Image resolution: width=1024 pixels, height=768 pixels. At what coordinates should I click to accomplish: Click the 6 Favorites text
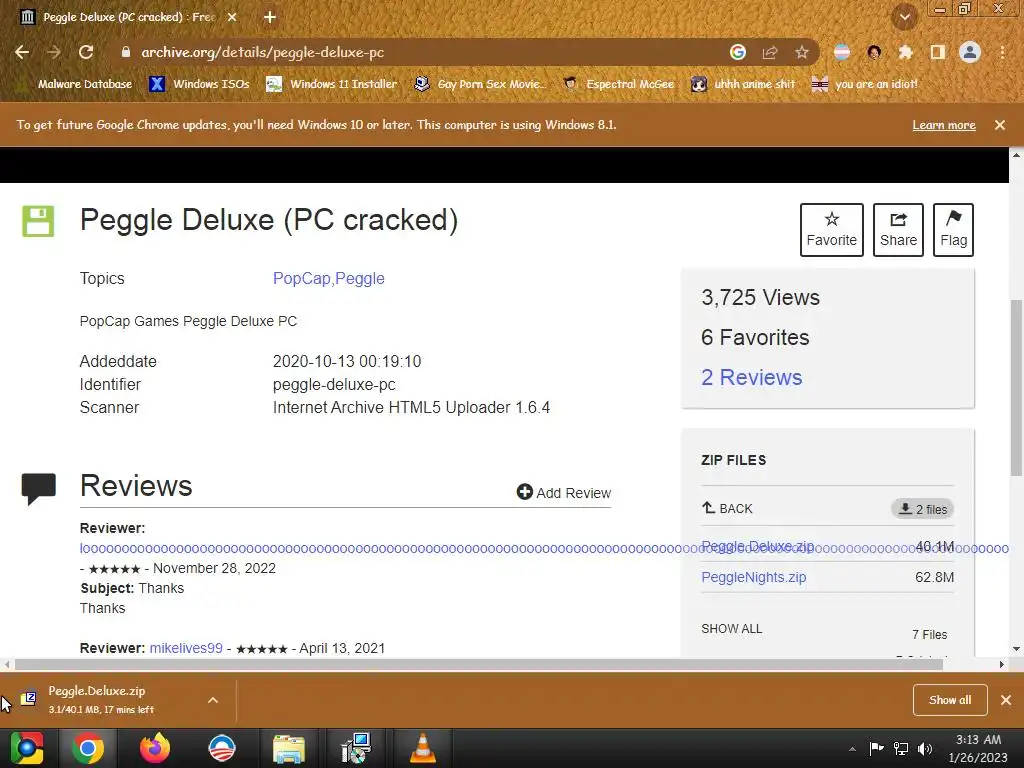755,338
